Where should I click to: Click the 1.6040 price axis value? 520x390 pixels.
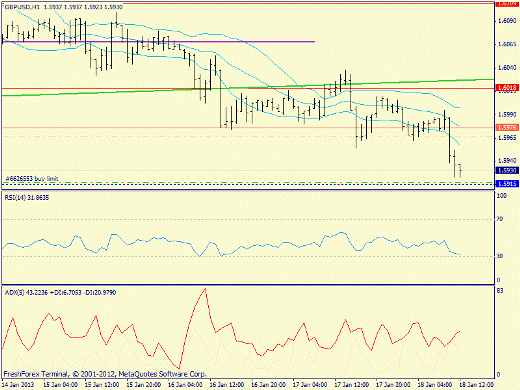coord(507,68)
